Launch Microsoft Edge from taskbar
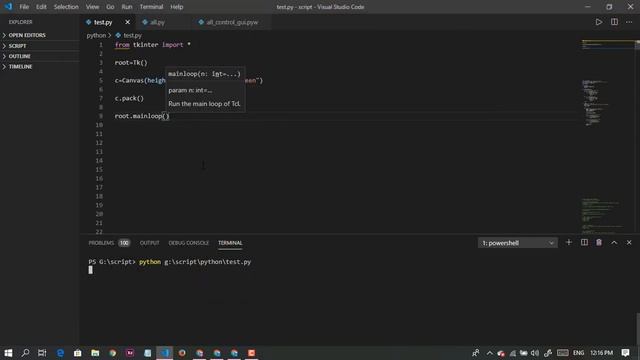This screenshot has height=360, width=640. point(60,353)
